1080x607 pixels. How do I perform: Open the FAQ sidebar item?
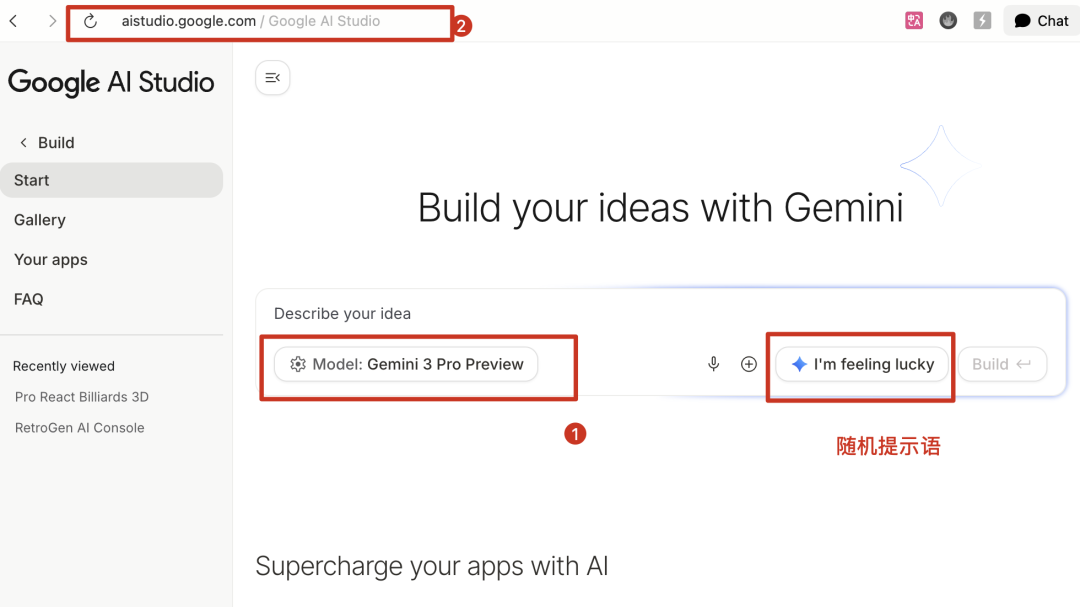pos(29,299)
